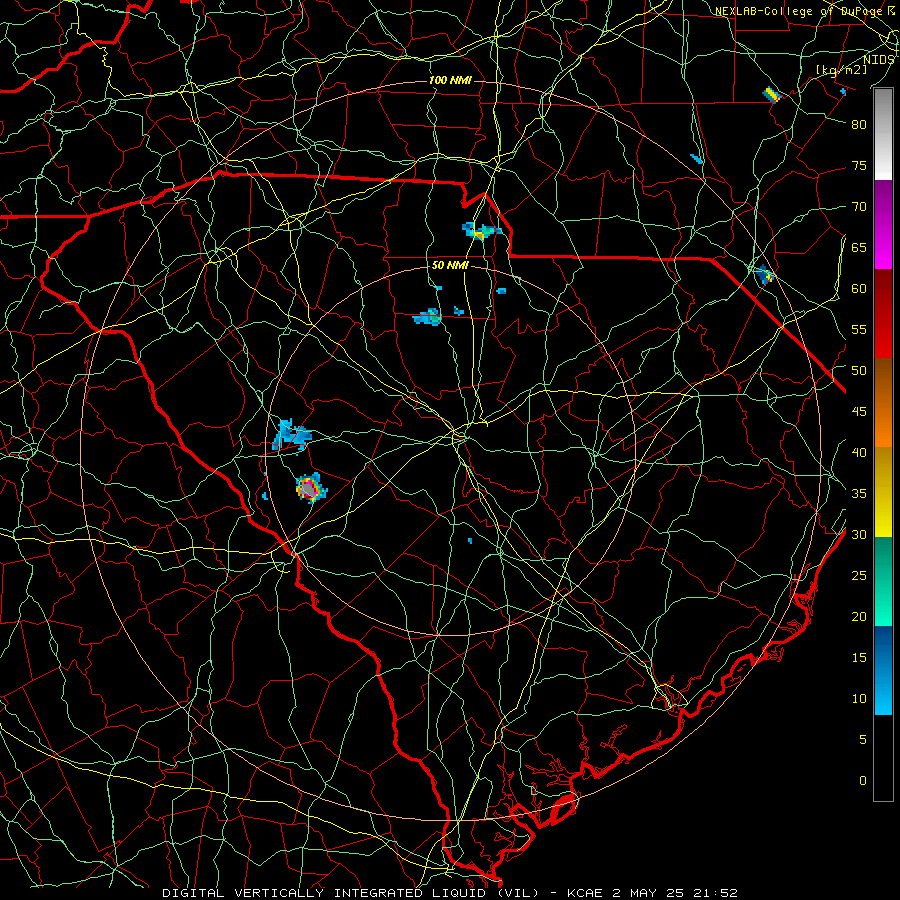Click the echo on the 100 NMI ring's east side
Image resolution: width=900 pixels, height=900 pixels.
764,276
